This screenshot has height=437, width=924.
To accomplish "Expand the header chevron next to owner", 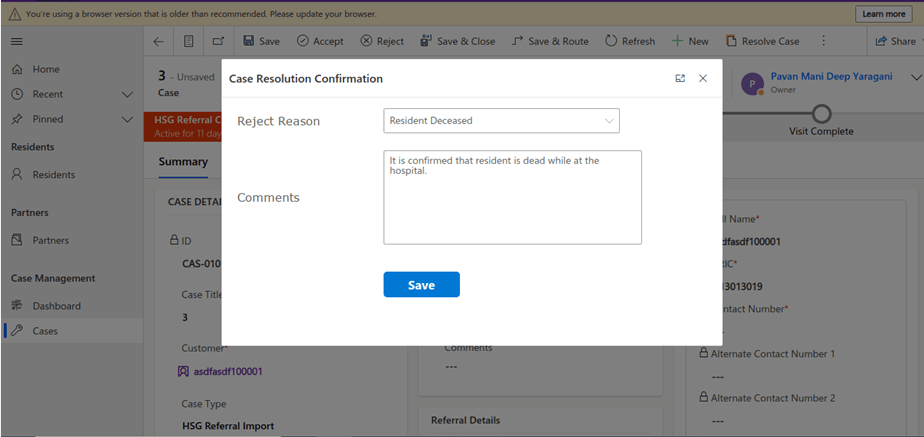I will [x=915, y=78].
